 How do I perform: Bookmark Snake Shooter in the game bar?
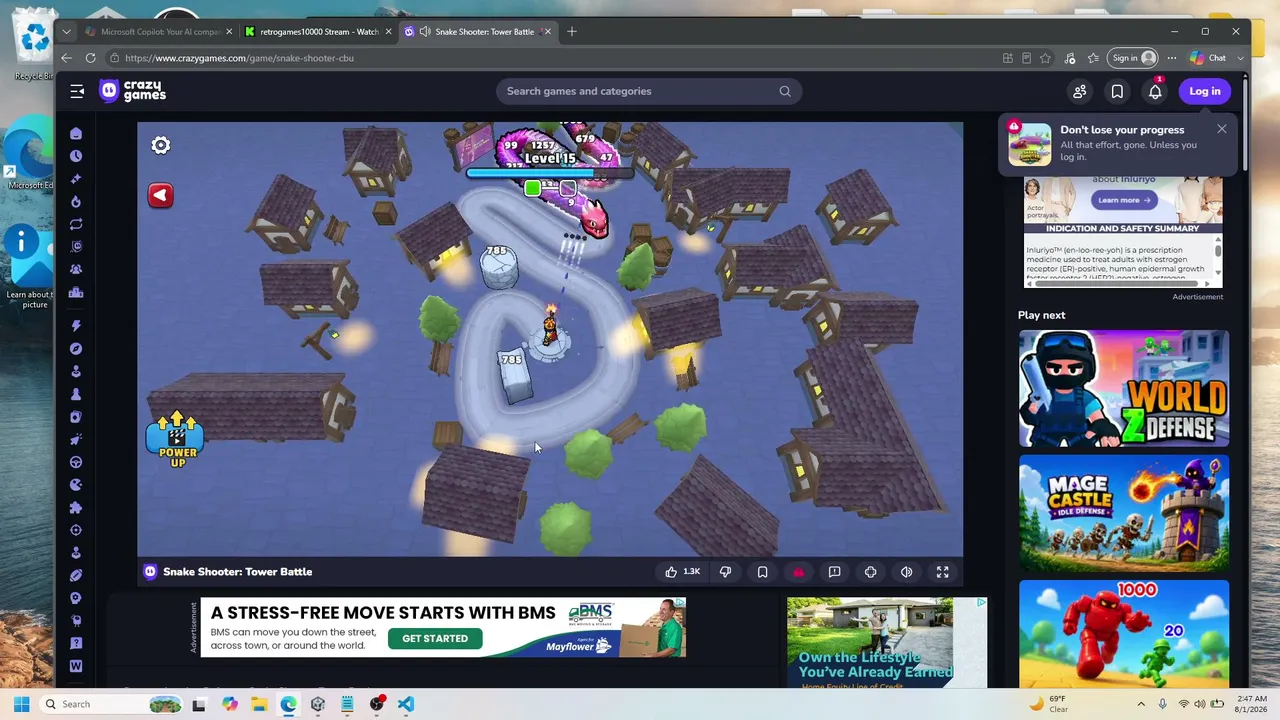[x=762, y=572]
